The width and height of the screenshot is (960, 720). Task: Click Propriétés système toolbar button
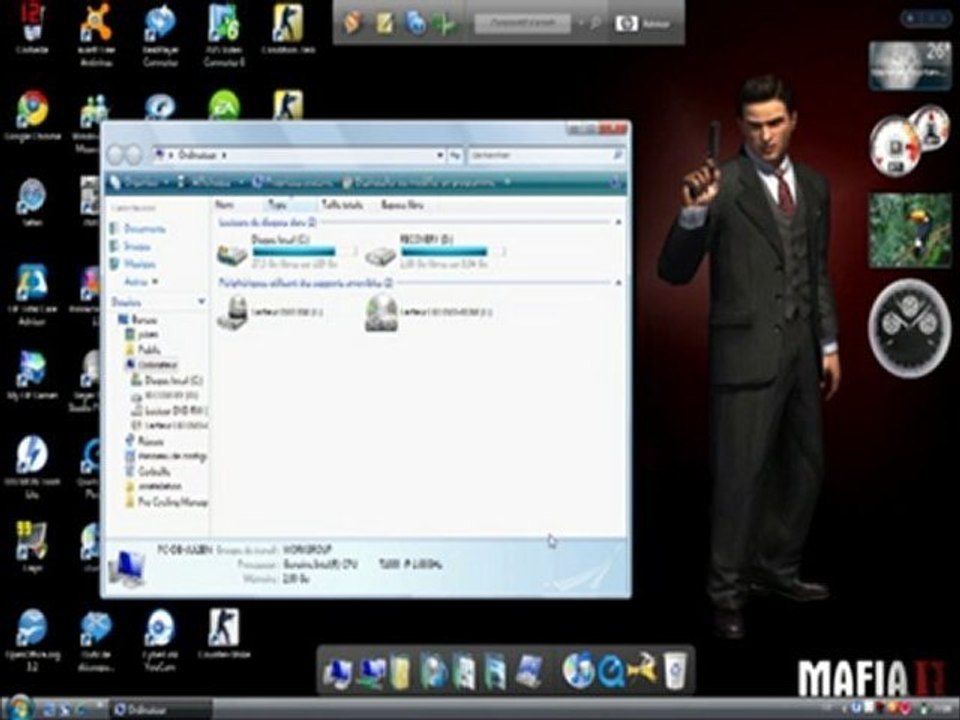[293, 182]
